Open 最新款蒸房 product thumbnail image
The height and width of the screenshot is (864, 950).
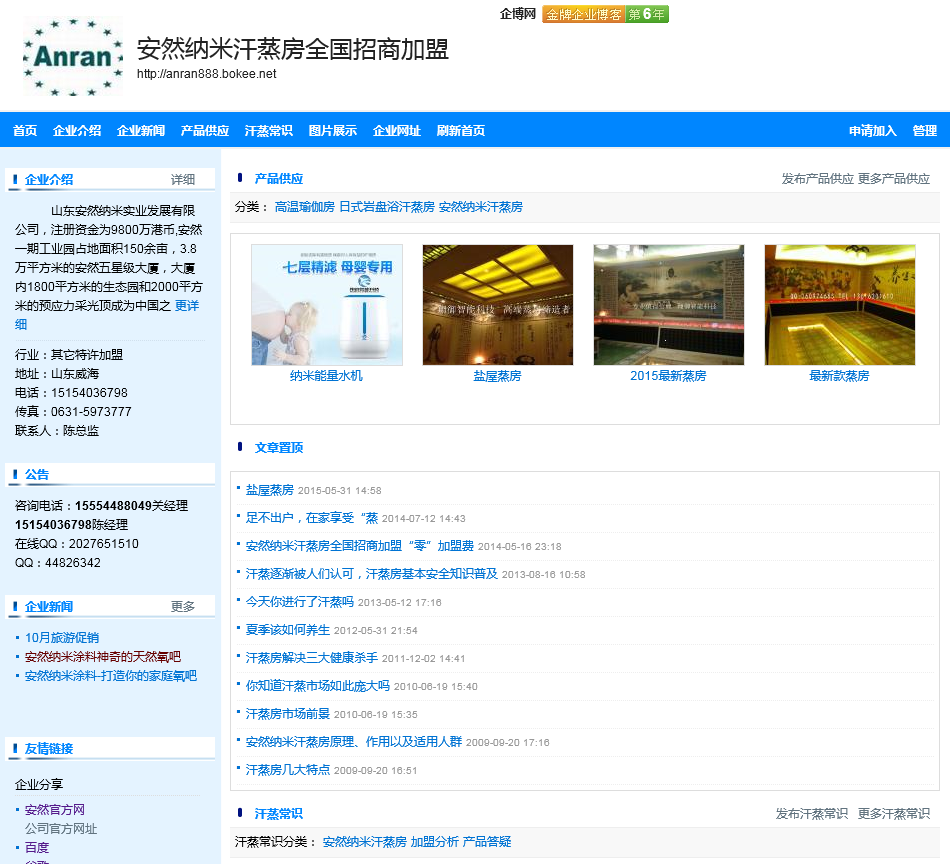click(x=840, y=305)
